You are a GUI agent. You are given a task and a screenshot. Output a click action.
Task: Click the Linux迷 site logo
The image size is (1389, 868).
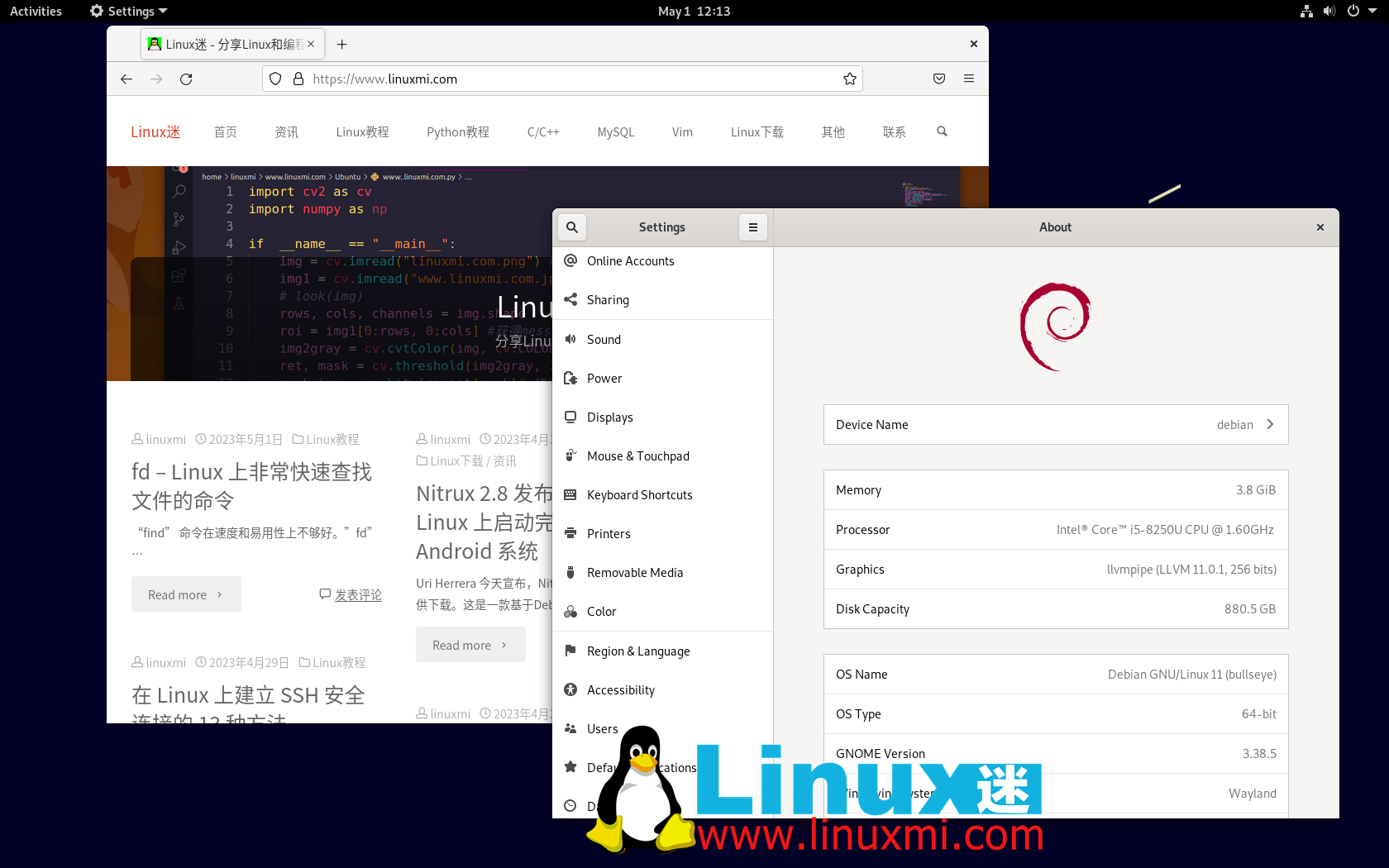[155, 132]
